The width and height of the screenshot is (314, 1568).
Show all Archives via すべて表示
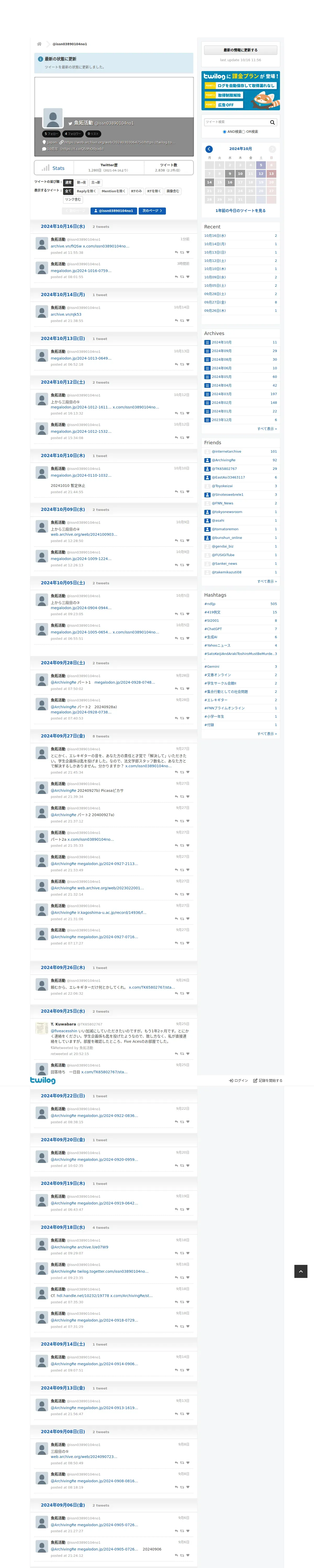267,429
